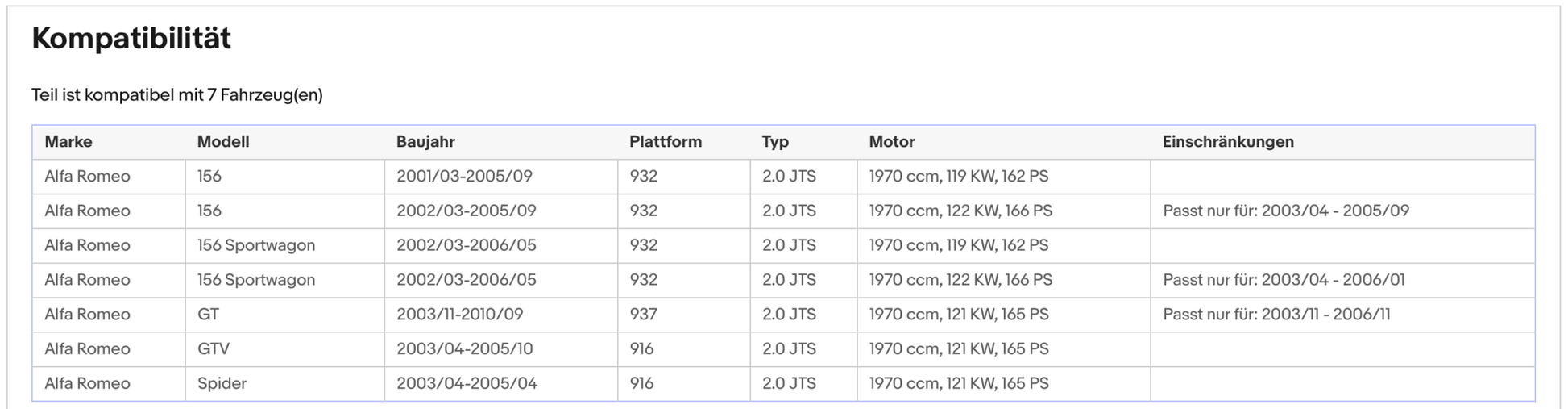Screen dimensions: 1568x409
Task: Click the GT model cell
Action: [x=208, y=314]
